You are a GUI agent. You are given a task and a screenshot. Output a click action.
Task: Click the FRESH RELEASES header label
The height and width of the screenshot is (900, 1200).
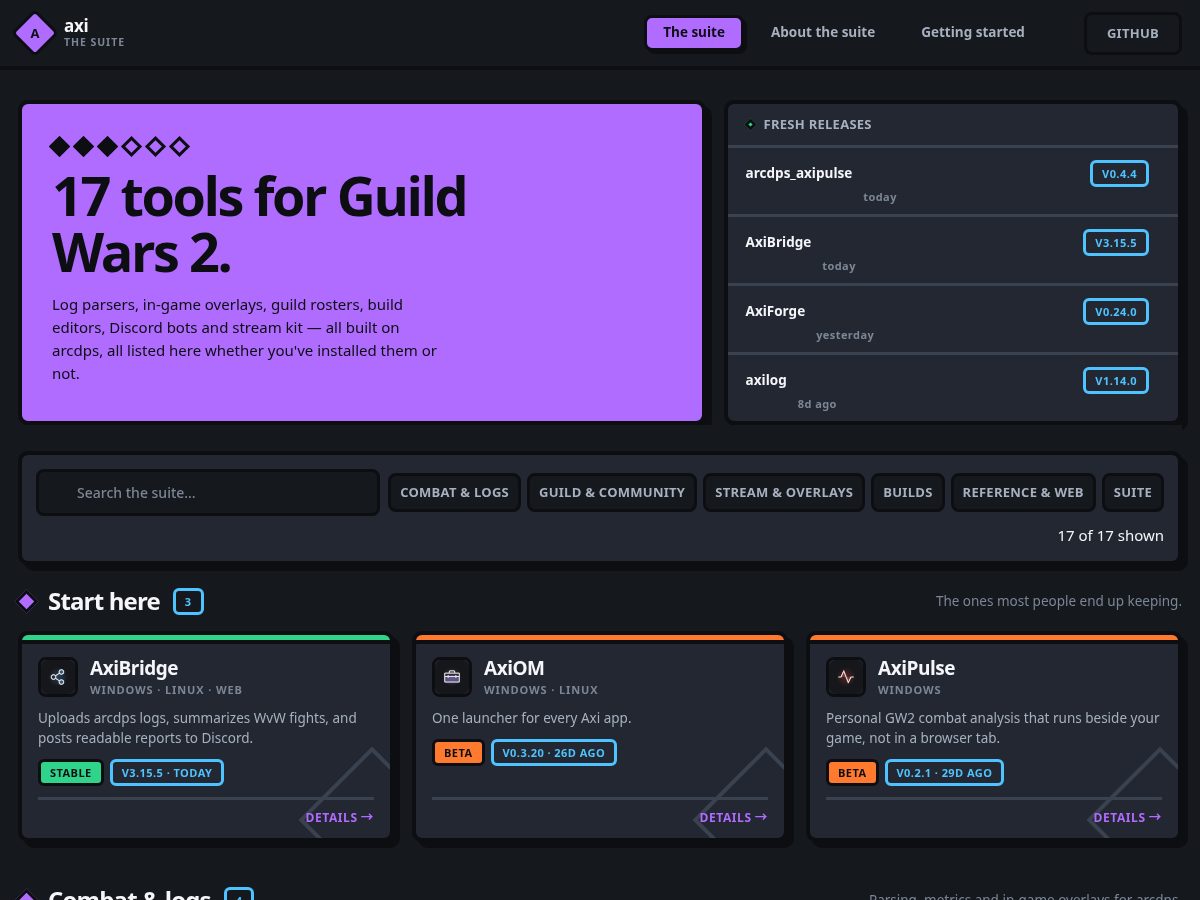point(817,124)
